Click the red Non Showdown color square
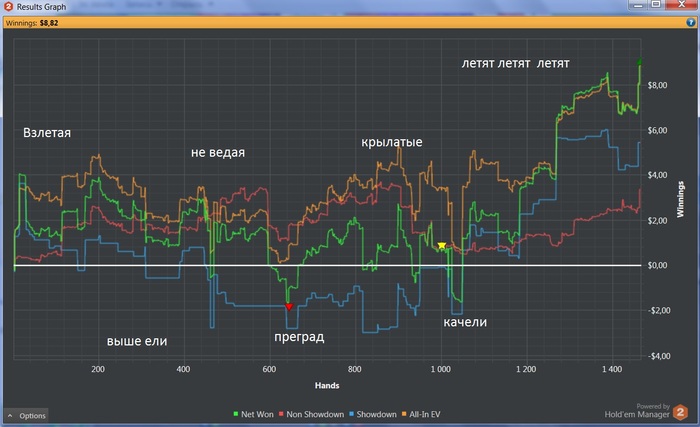The height and width of the screenshot is (427, 700). tap(281, 414)
